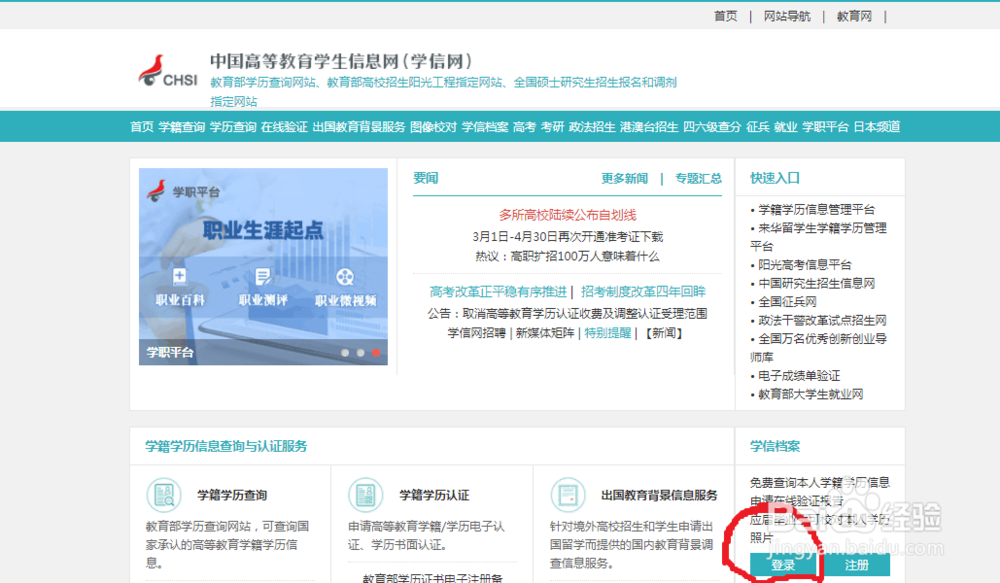This screenshot has width=1000, height=583.
Task: Open 全国征兵网 quick link
Action: pos(787,302)
